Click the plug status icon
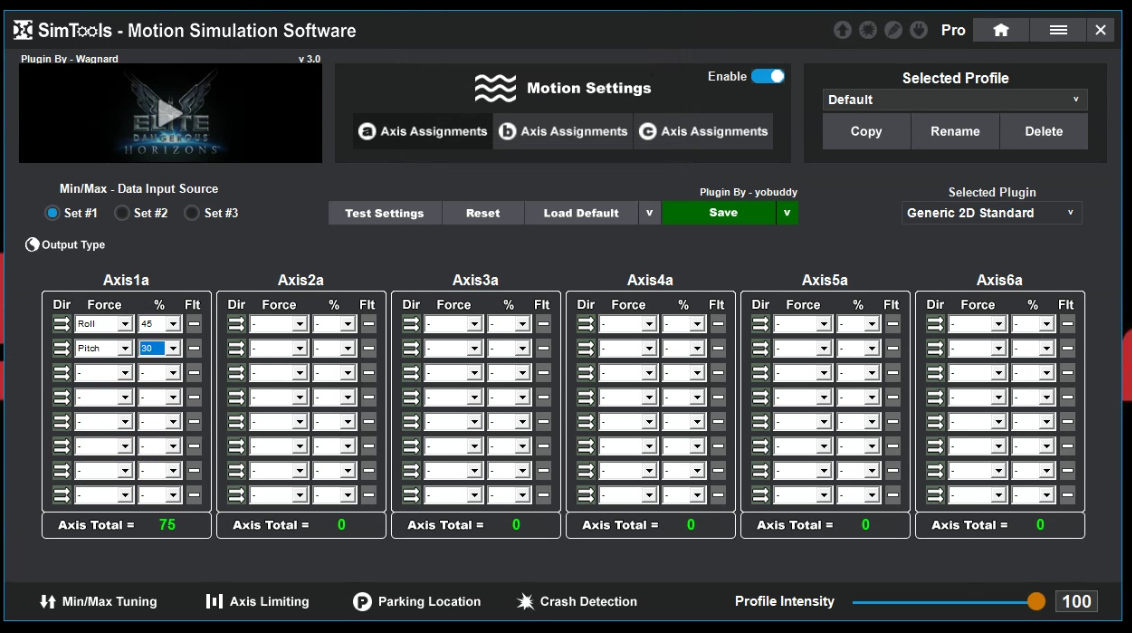Screen dimensions: 1132x633 (x=918, y=30)
